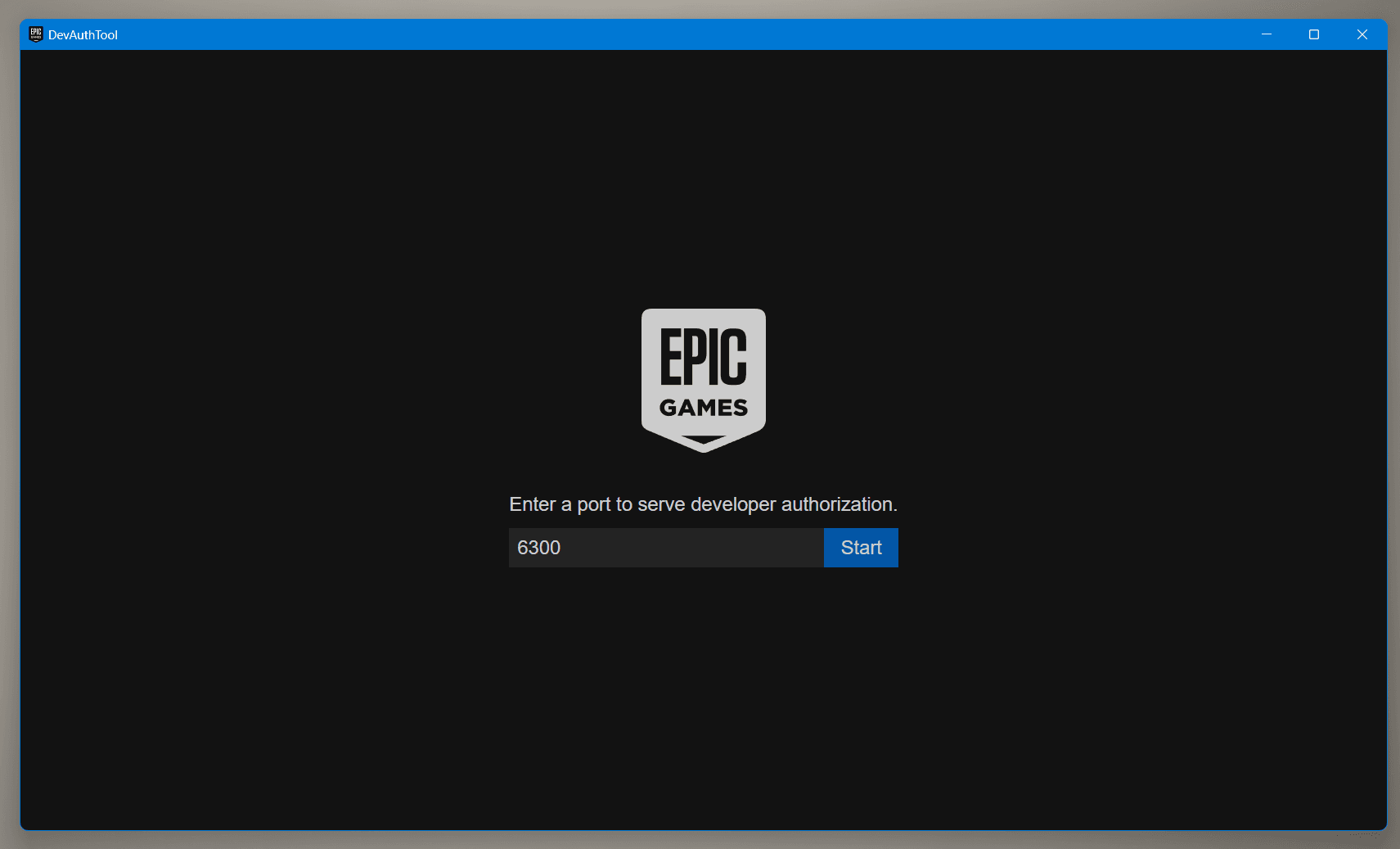
Task: Click the instruction text about entering a port
Action: (703, 504)
